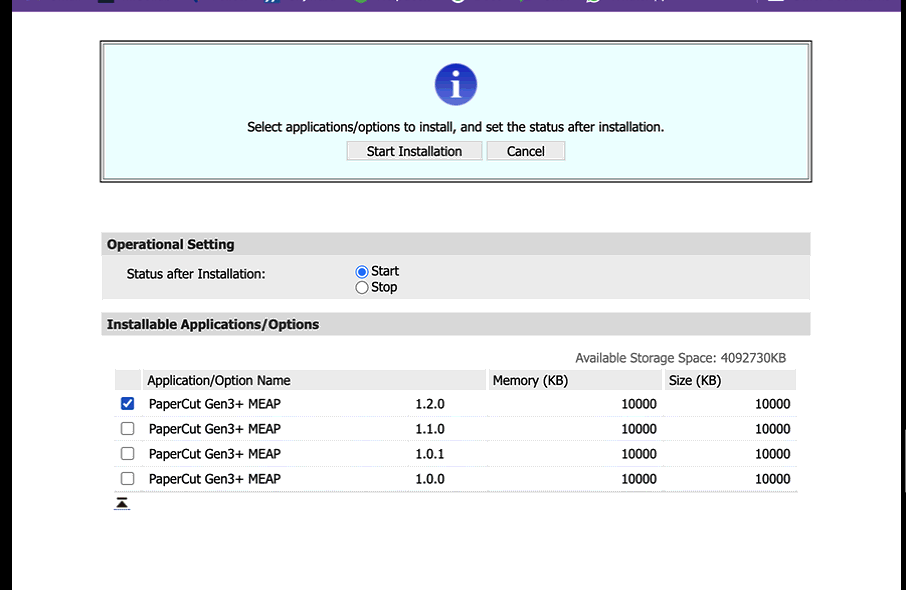Click the blue information icon
Screen dimensions: 906x590
coord(455,84)
